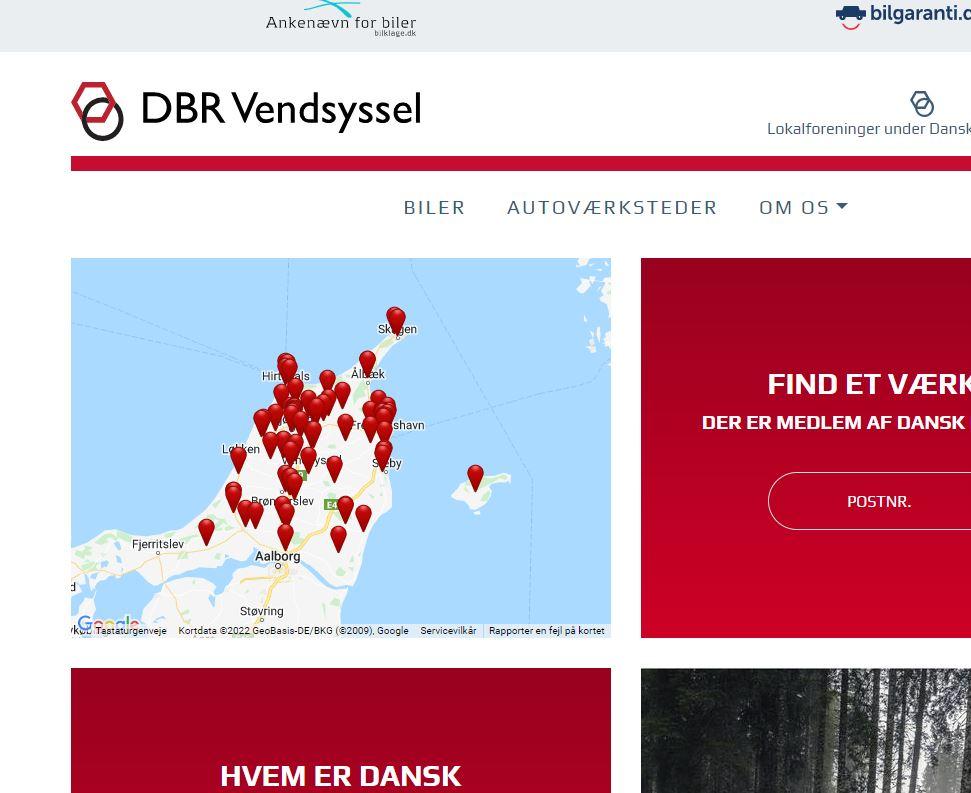Screen dimensions: 971x793
Task: Click the map pin at Skagen
Action: (396, 320)
